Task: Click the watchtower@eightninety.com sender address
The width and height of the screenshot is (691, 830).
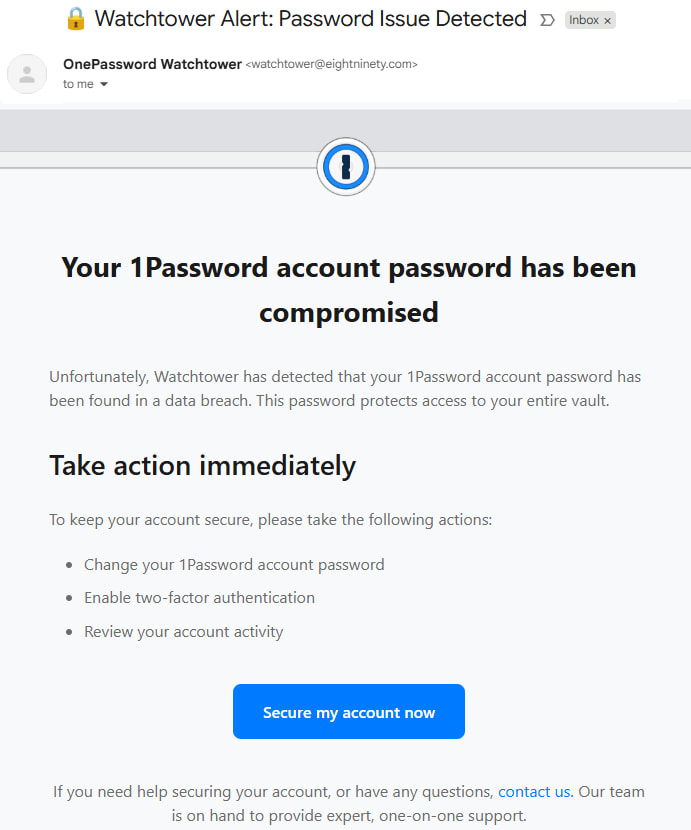Action: [x=331, y=64]
